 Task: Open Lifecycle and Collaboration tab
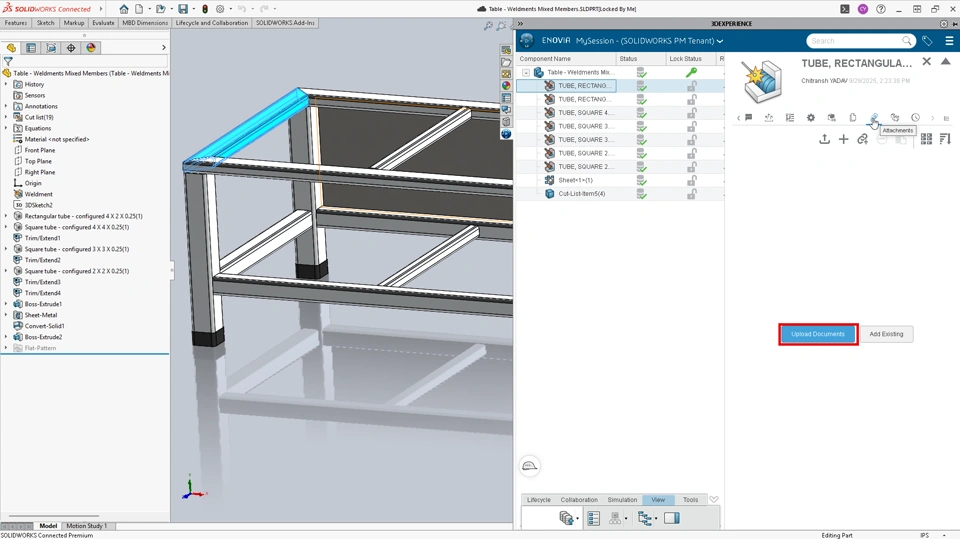(212, 23)
